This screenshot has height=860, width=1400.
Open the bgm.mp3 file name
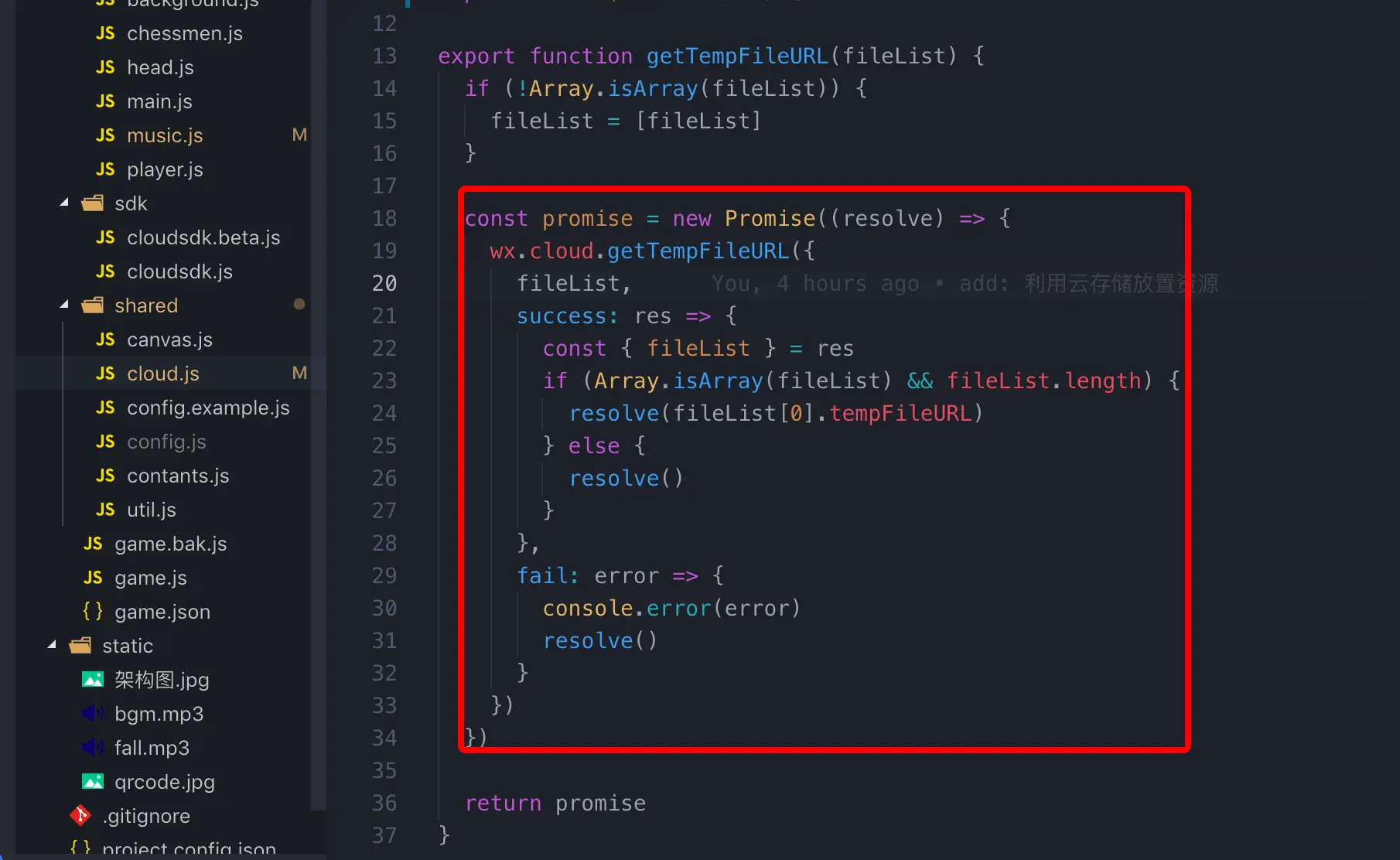click(x=159, y=714)
